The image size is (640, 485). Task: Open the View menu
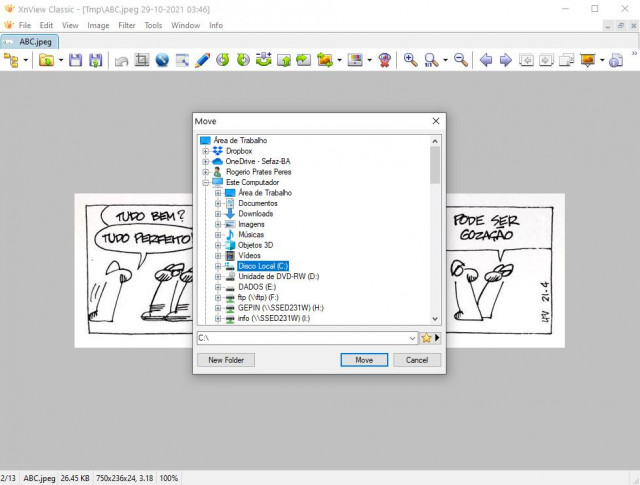(x=70, y=25)
